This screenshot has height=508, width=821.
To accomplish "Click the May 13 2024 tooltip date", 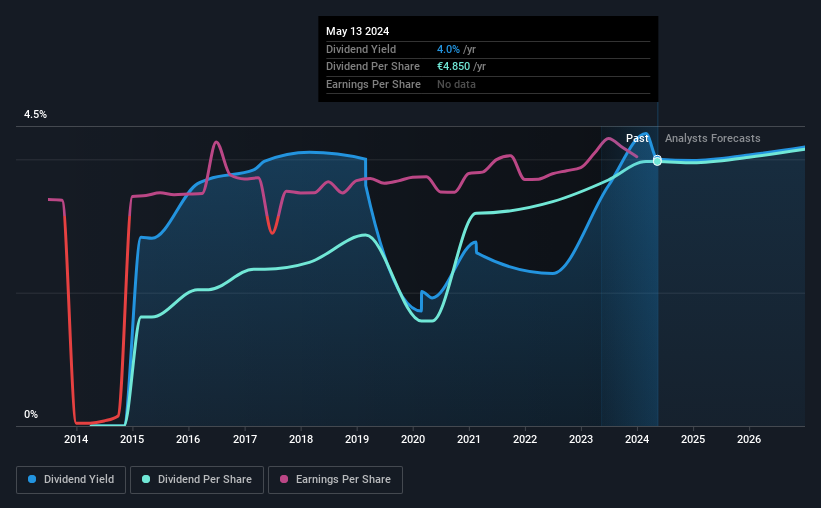I will point(358,31).
